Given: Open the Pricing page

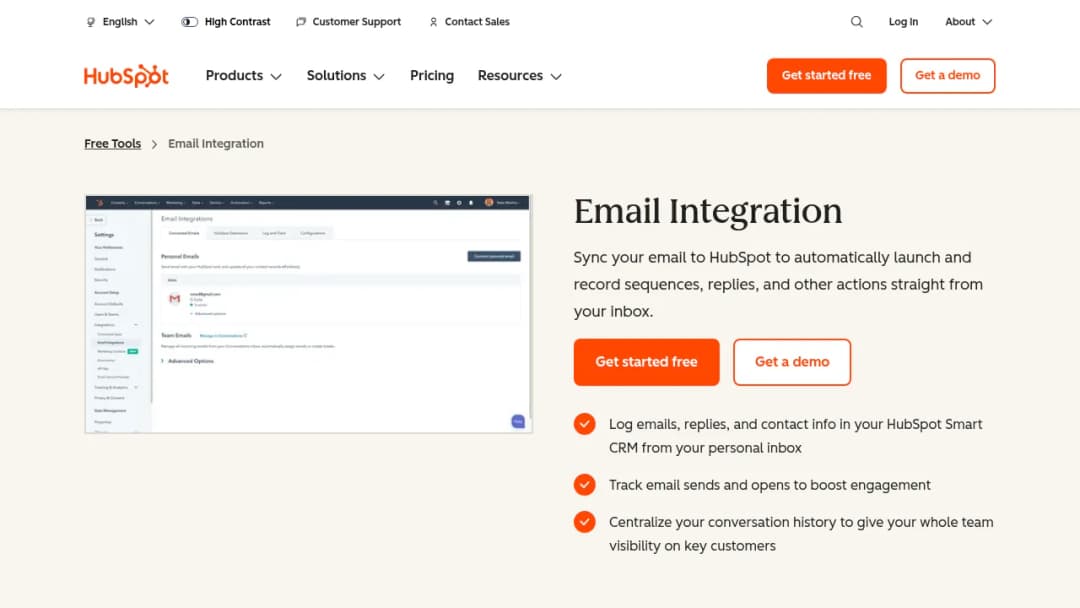Looking at the screenshot, I should click(x=432, y=76).
